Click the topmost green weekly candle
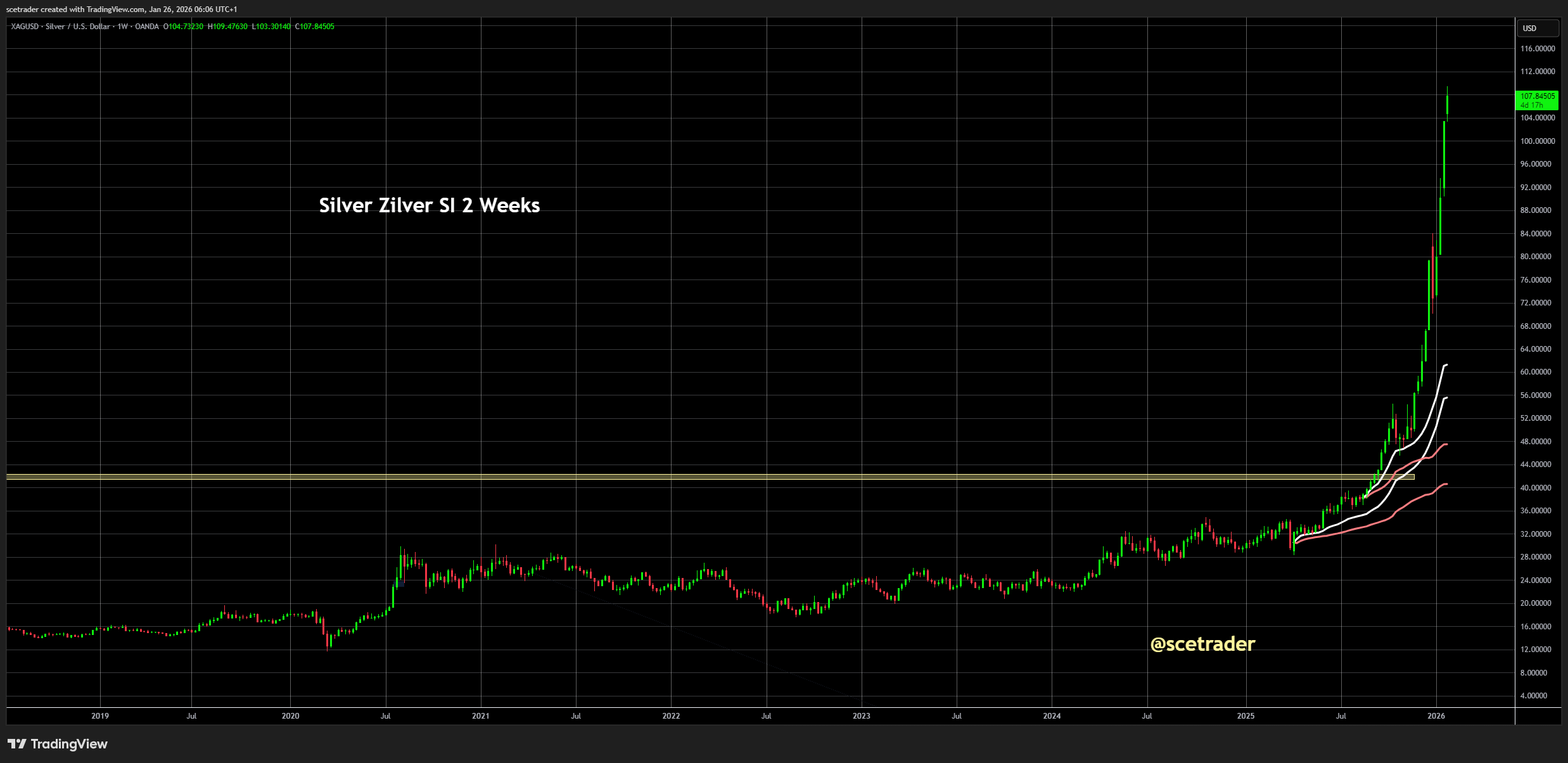Screen dimensions: 1568x763 click(1447, 105)
